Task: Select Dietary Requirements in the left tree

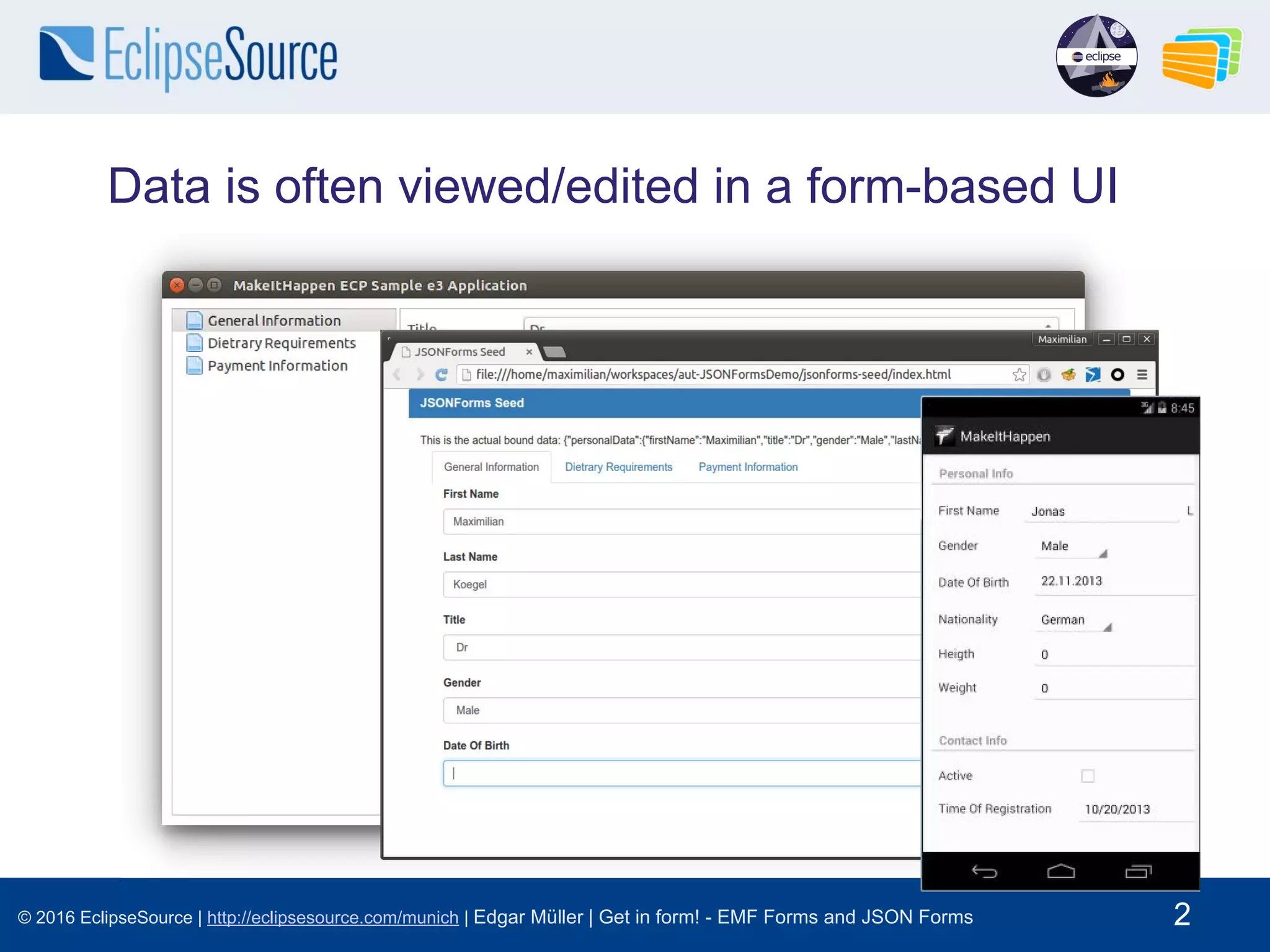Action: 282,343
